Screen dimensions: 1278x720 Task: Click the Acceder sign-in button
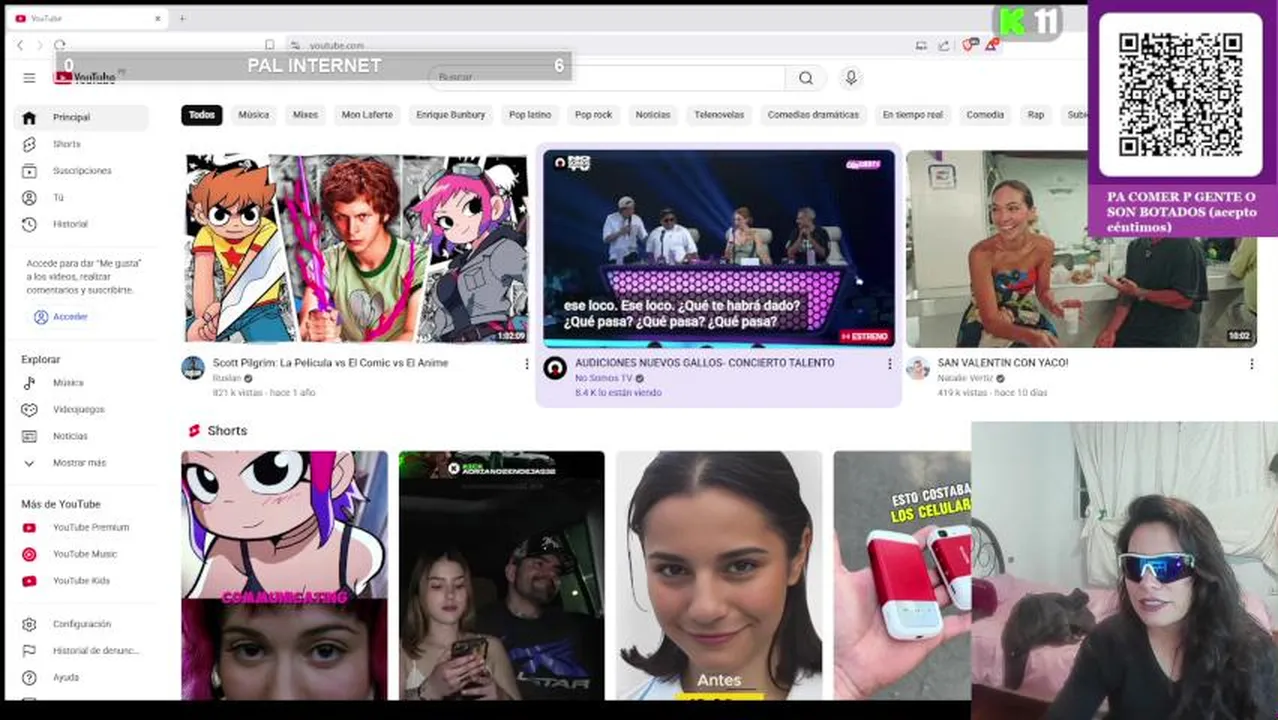[61, 317]
